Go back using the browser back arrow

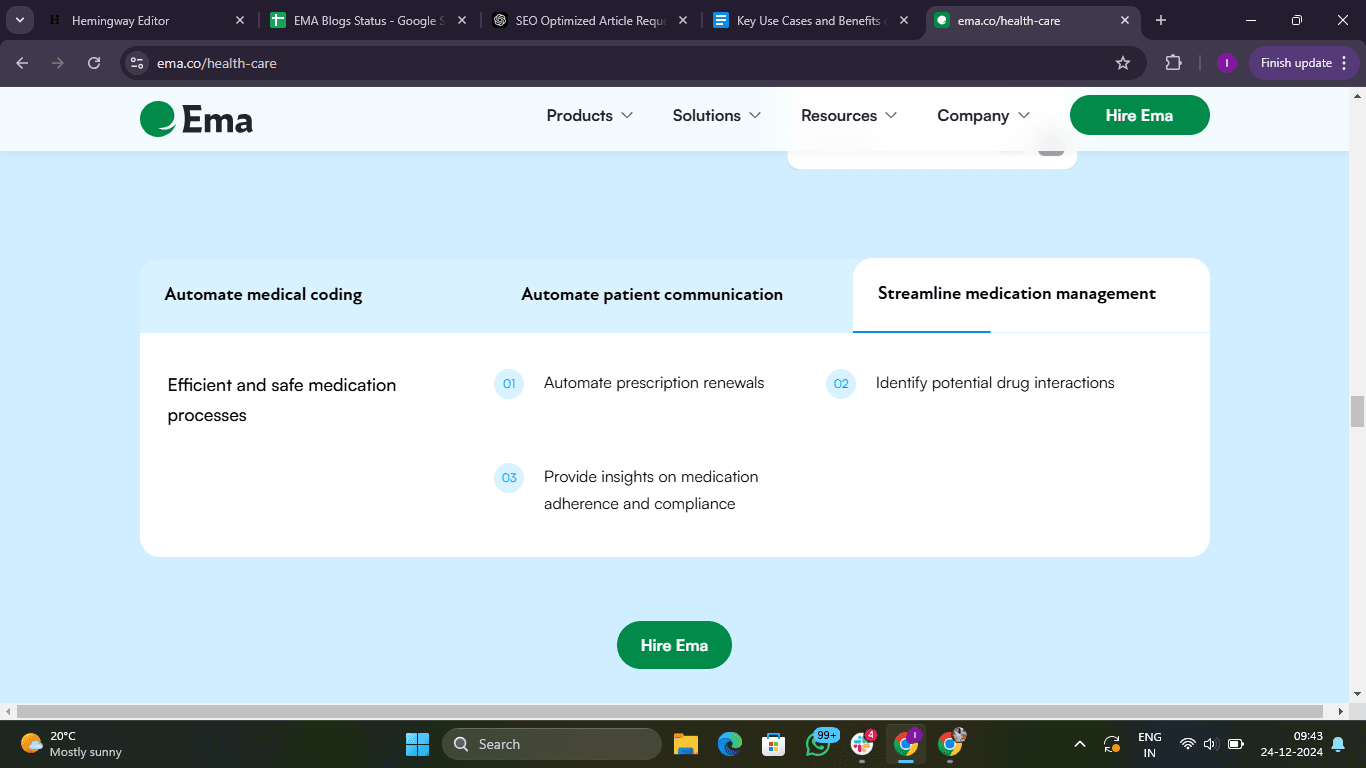(x=23, y=63)
